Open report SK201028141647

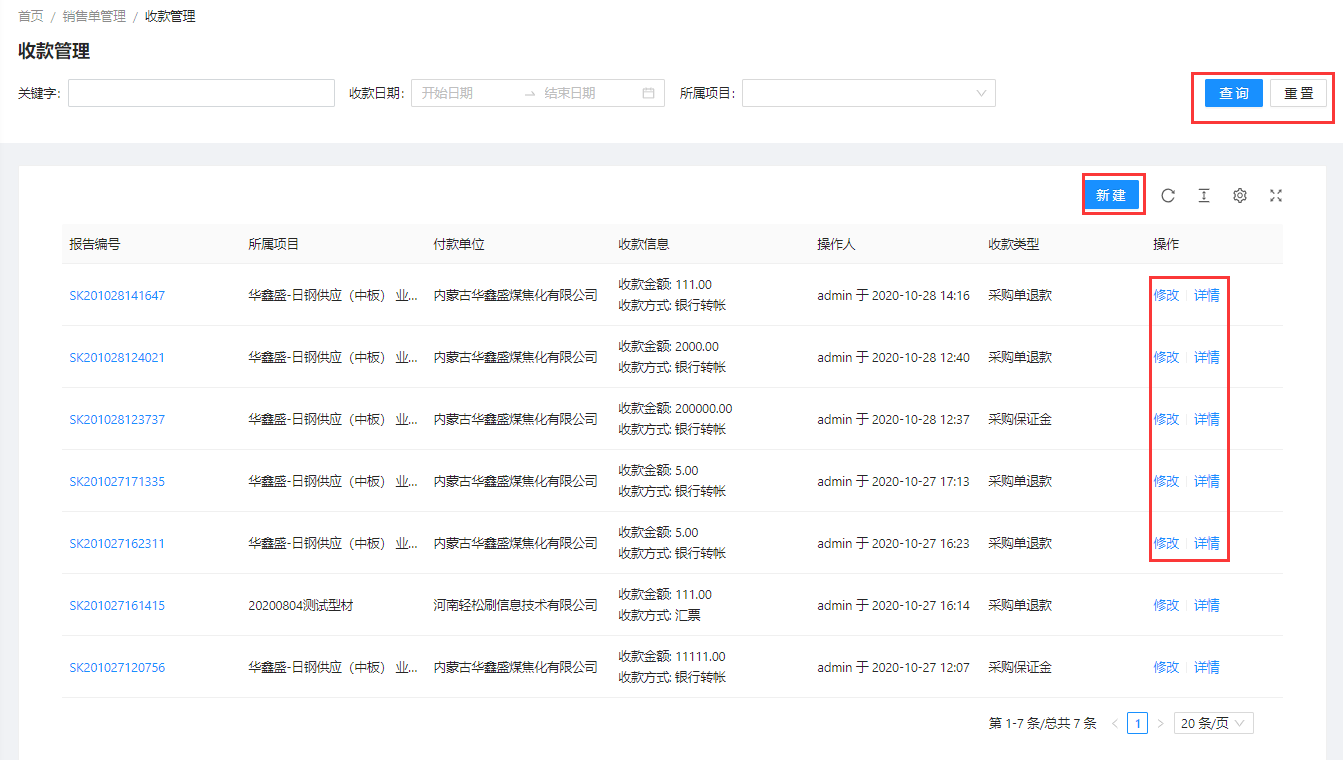(117, 296)
